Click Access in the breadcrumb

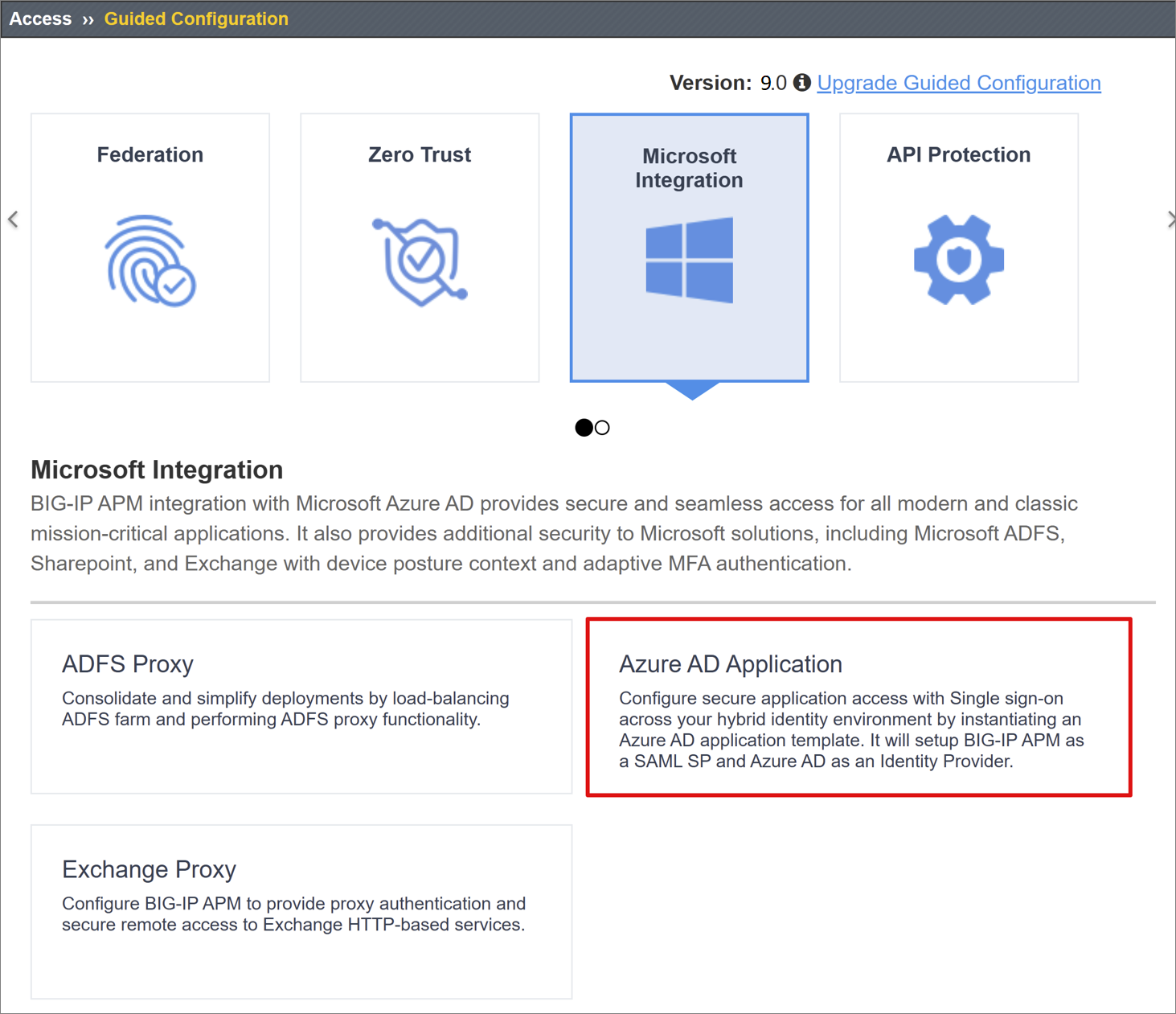(x=40, y=18)
